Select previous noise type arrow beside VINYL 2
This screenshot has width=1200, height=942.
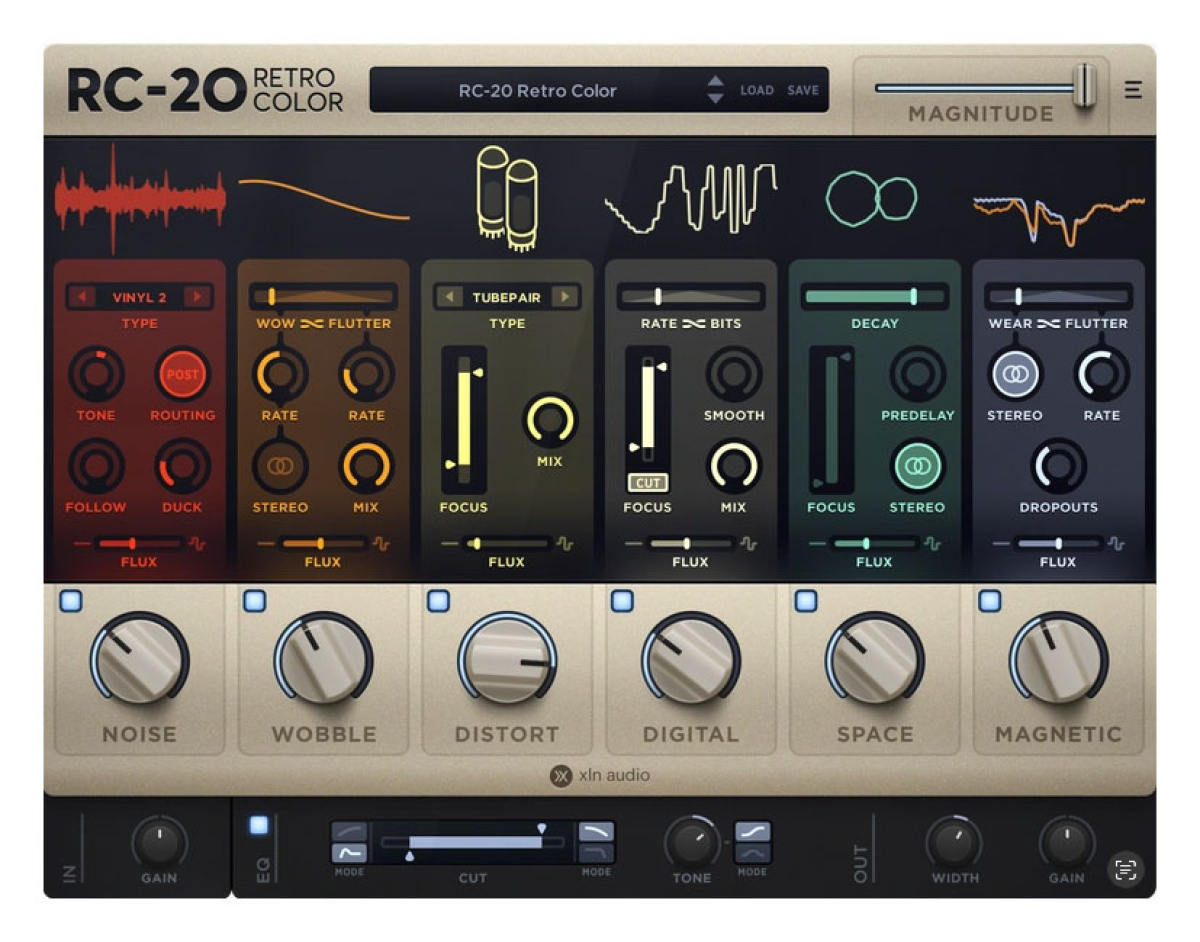pyautogui.click(x=82, y=297)
